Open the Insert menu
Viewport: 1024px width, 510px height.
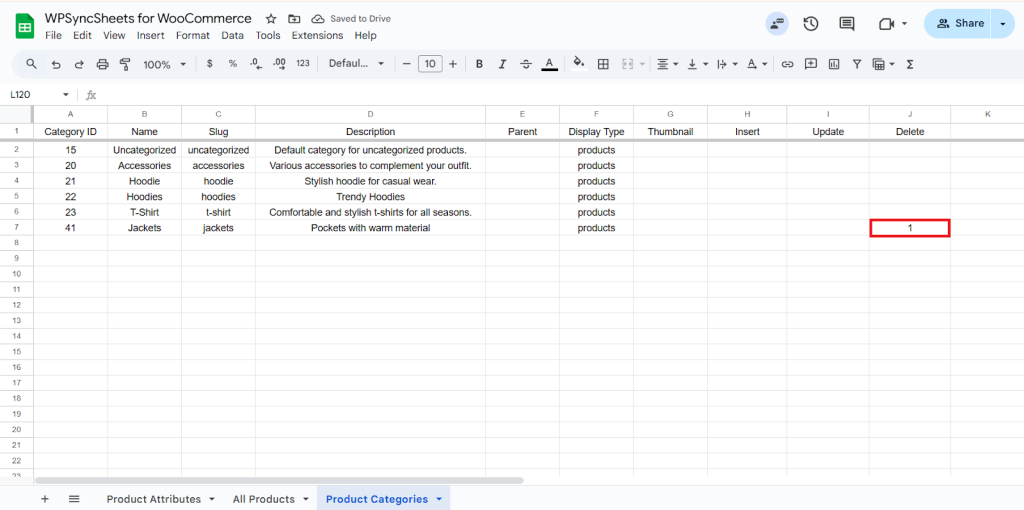[x=150, y=35]
